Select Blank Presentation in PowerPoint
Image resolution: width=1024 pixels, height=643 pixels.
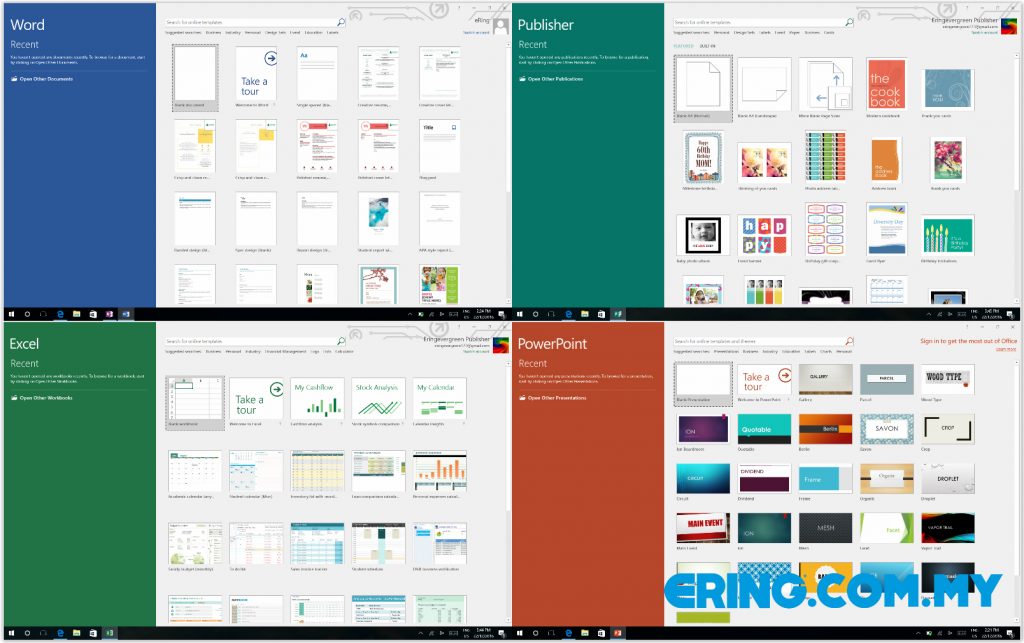pos(703,384)
